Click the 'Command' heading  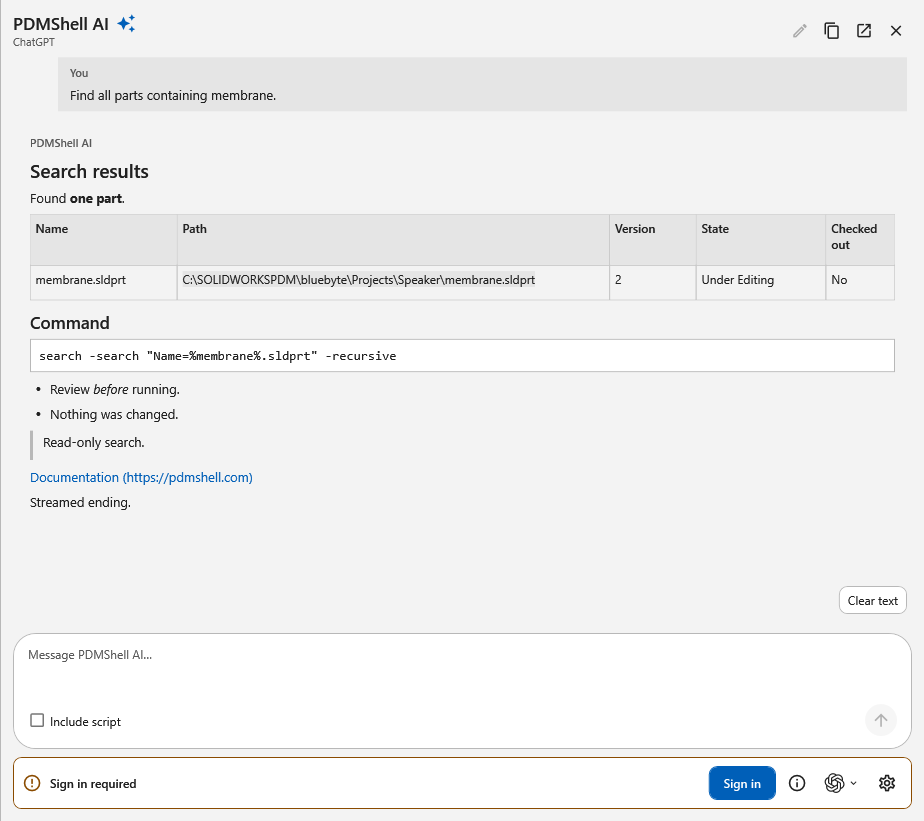[x=70, y=323]
